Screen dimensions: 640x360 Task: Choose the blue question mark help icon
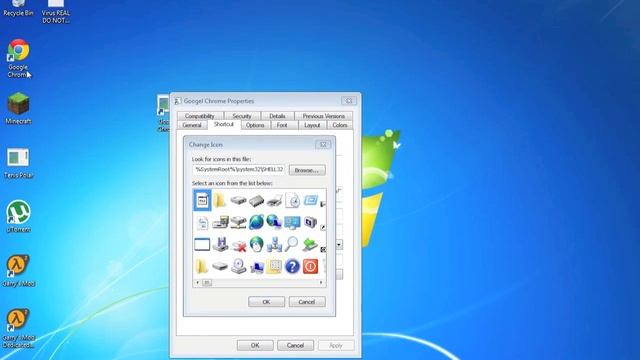(x=292, y=267)
